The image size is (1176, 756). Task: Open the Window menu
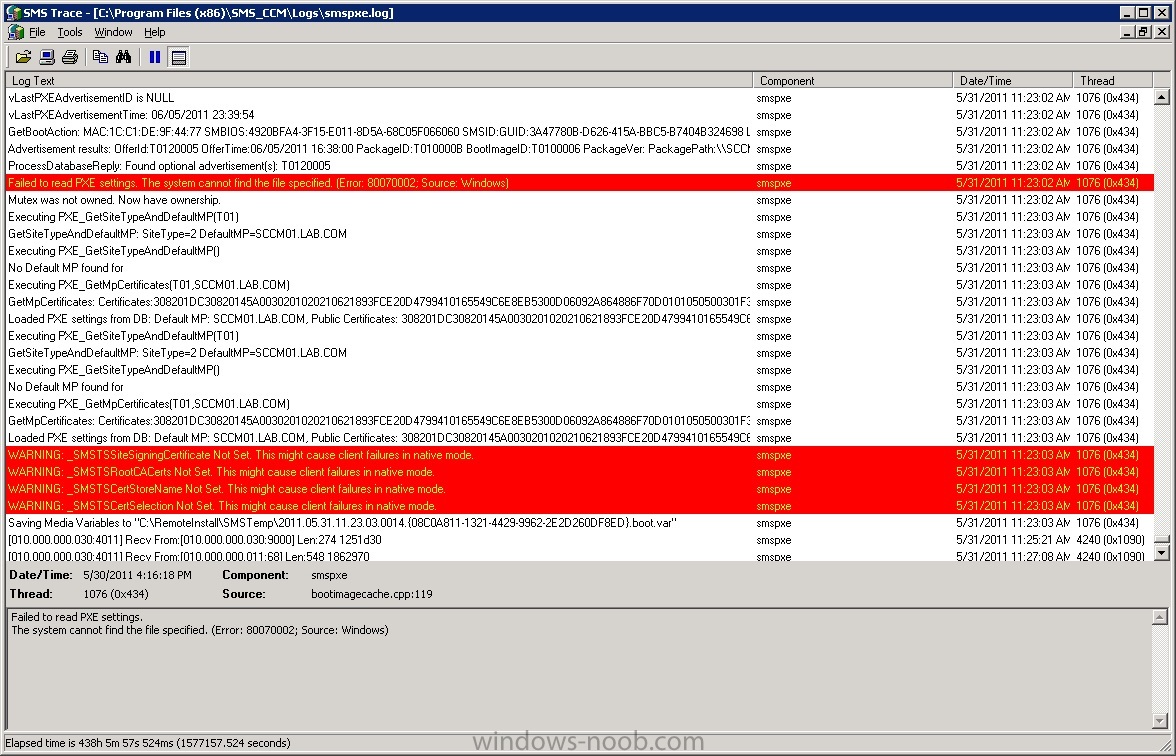(x=113, y=32)
